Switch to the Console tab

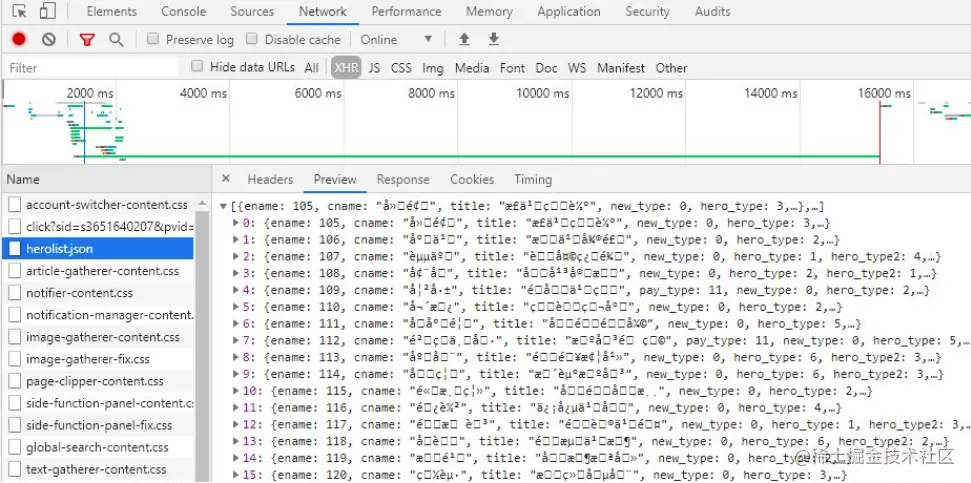point(183,12)
